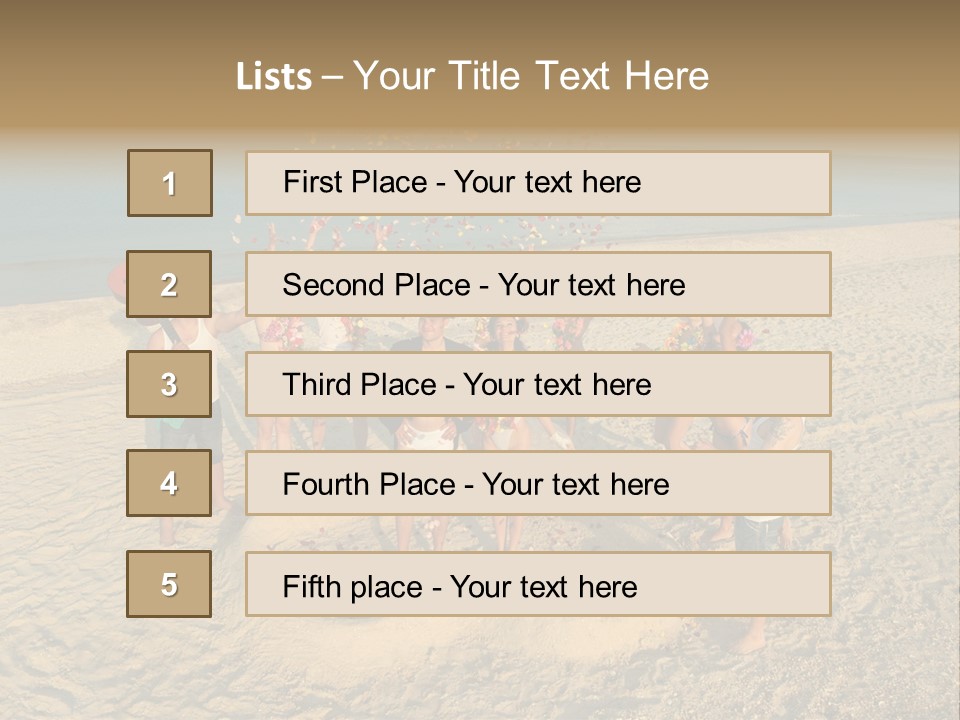
Task: Click empty right end of Third Place box
Action: [x=760, y=385]
